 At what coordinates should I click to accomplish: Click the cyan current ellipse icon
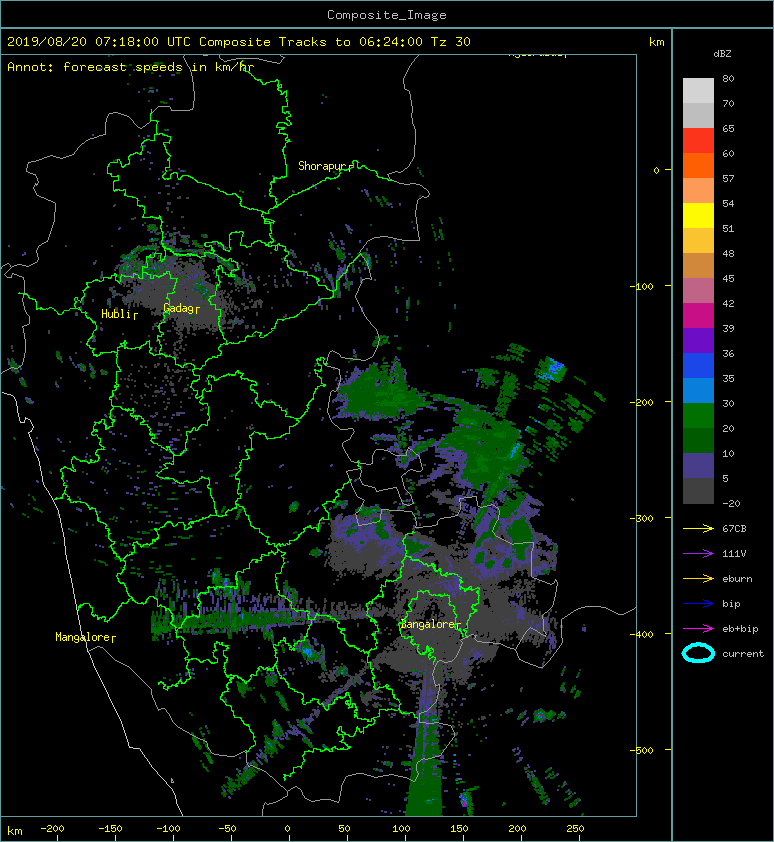tap(698, 653)
